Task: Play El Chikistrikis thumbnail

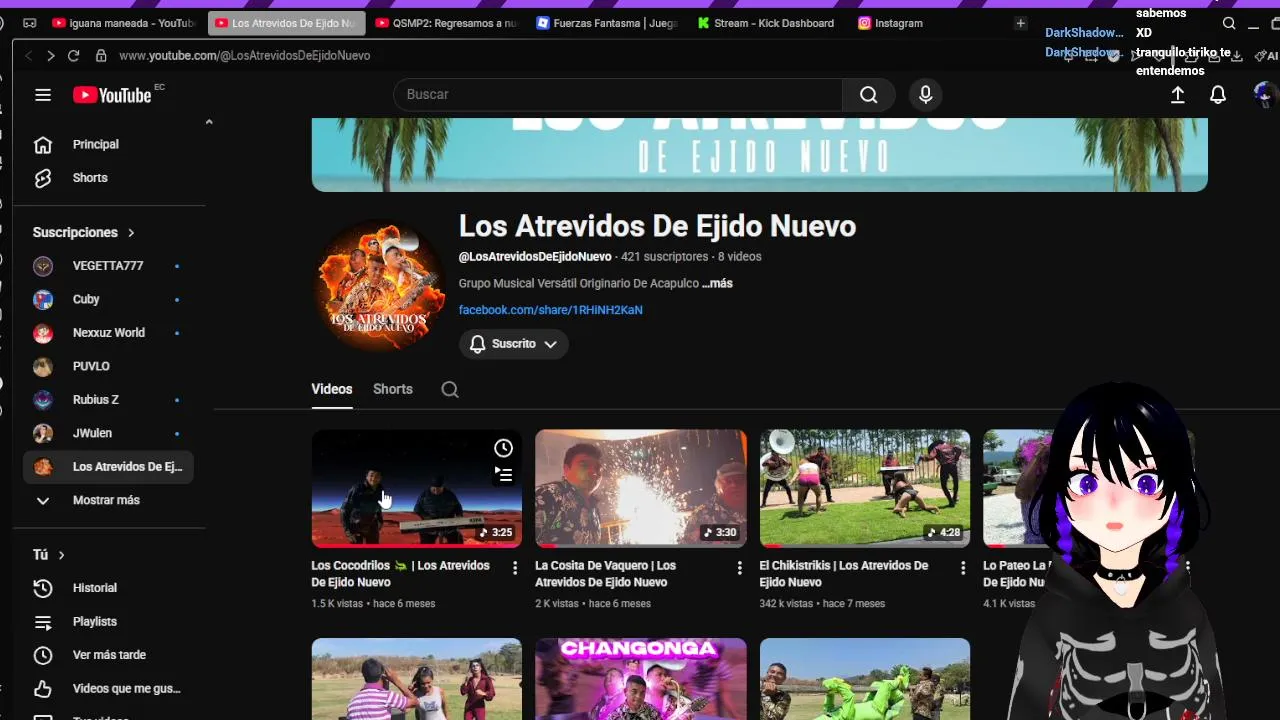Action: [x=865, y=489]
